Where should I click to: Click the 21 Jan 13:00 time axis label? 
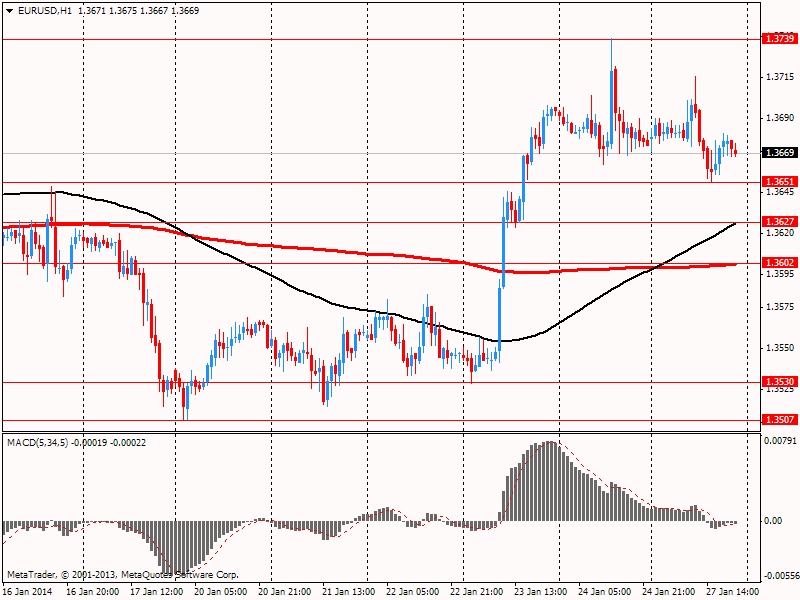(x=349, y=592)
